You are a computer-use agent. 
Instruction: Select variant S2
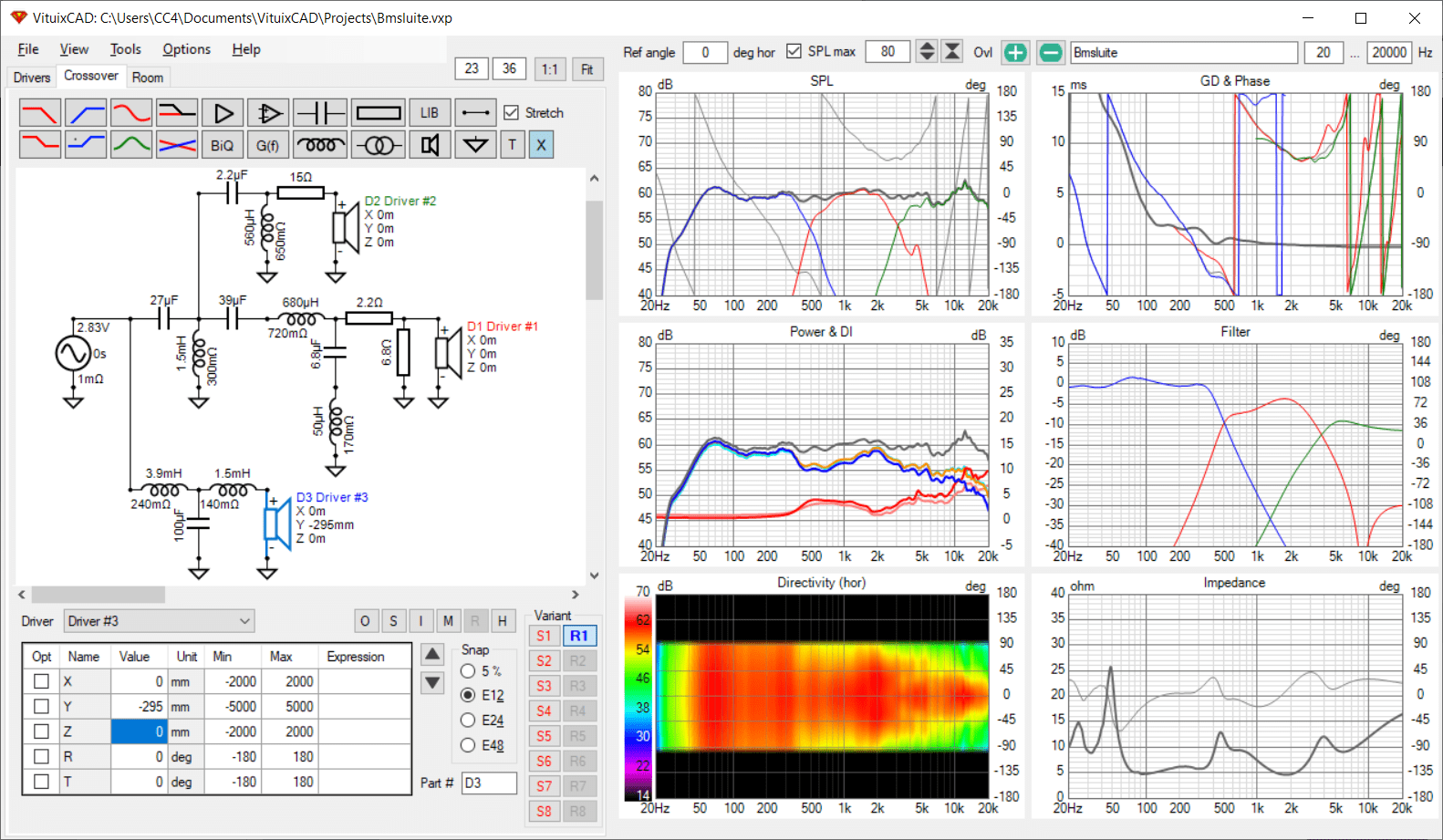pyautogui.click(x=544, y=661)
